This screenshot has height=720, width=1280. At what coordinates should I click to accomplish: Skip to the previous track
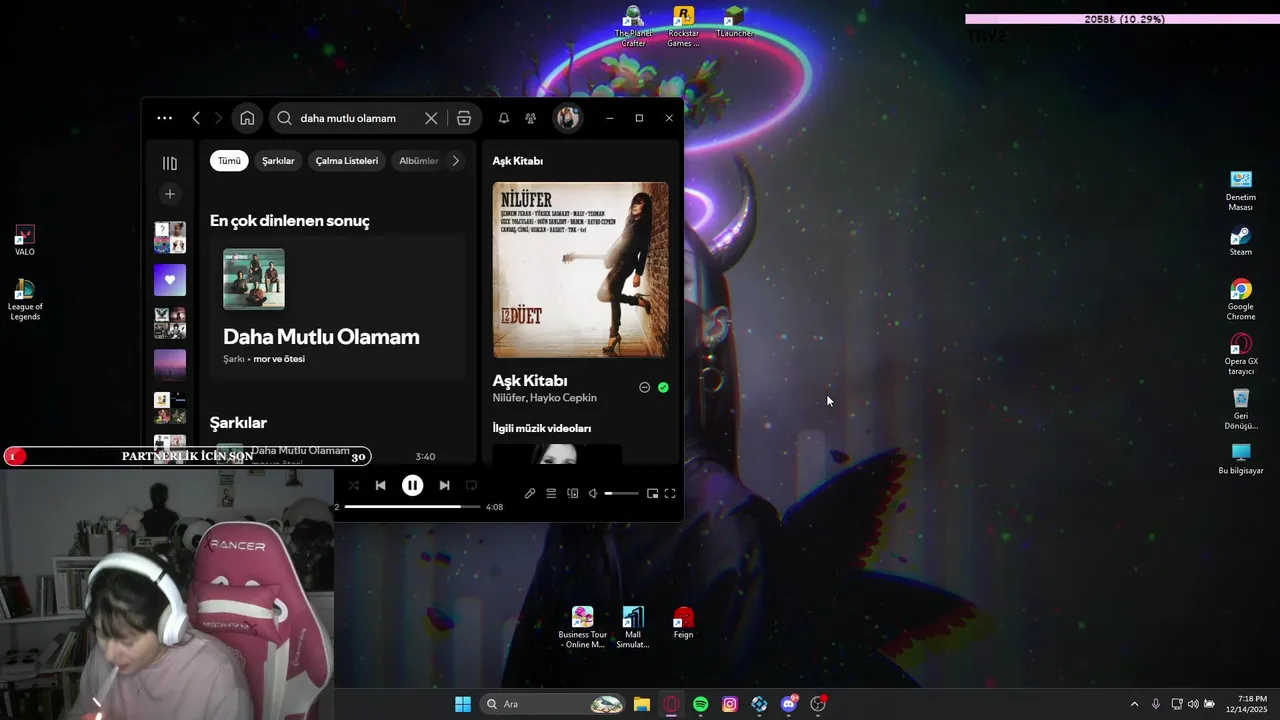(x=380, y=485)
